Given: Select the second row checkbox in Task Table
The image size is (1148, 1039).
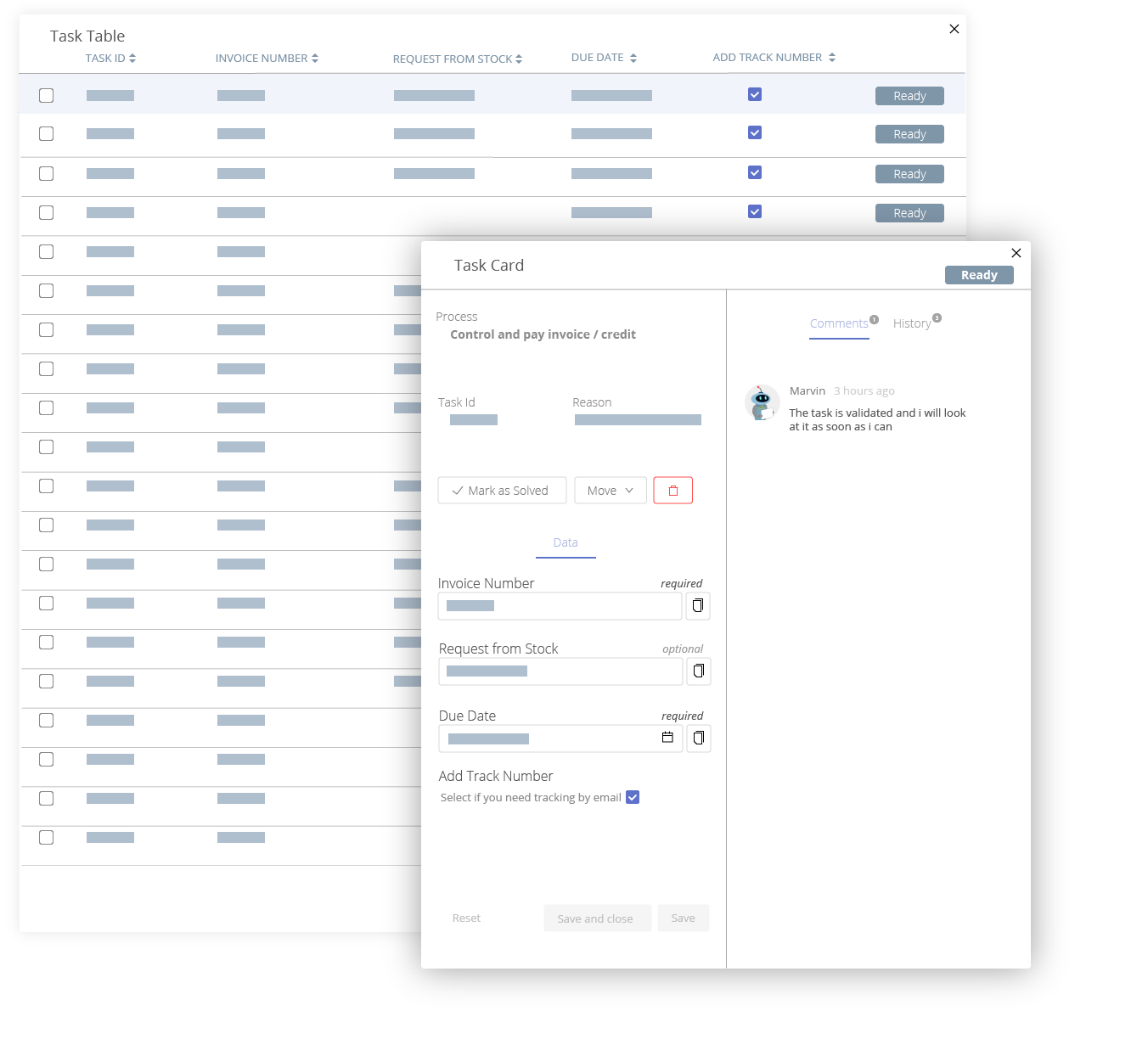Looking at the screenshot, I should pyautogui.click(x=47, y=134).
